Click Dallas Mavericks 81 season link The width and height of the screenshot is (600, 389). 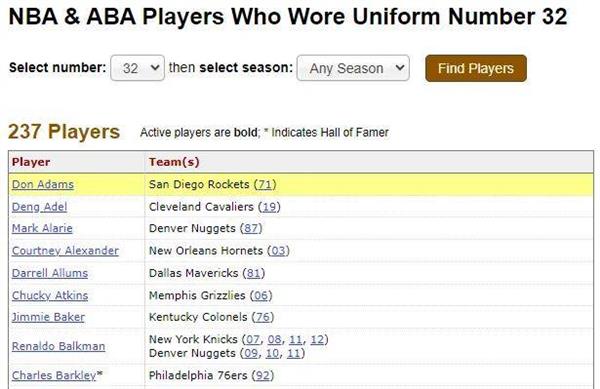(254, 273)
